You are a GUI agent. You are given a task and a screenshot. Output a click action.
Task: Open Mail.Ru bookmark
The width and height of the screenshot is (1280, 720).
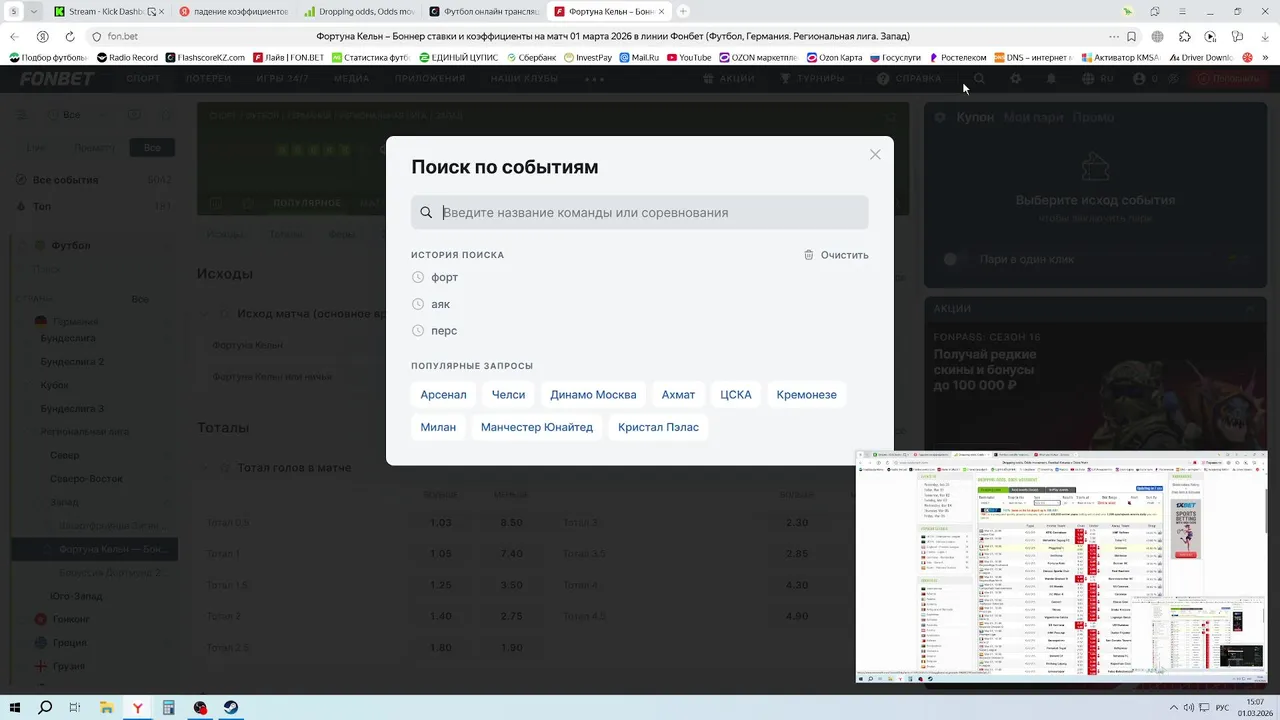639,57
